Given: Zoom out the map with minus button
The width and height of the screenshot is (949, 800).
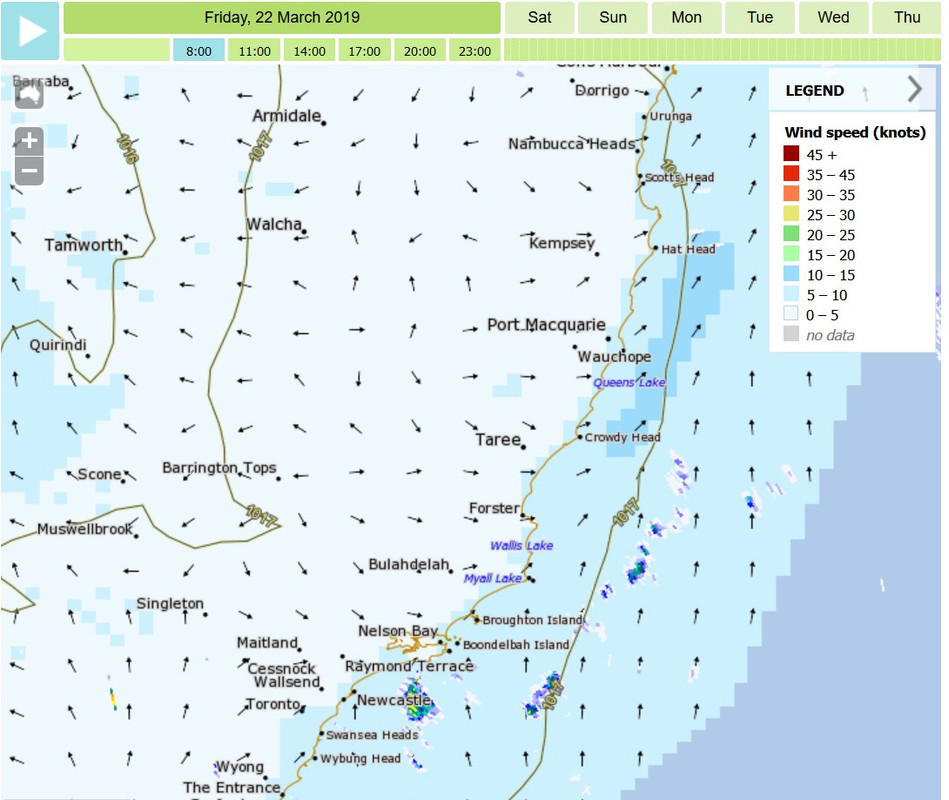Looking at the screenshot, I should tap(29, 170).
